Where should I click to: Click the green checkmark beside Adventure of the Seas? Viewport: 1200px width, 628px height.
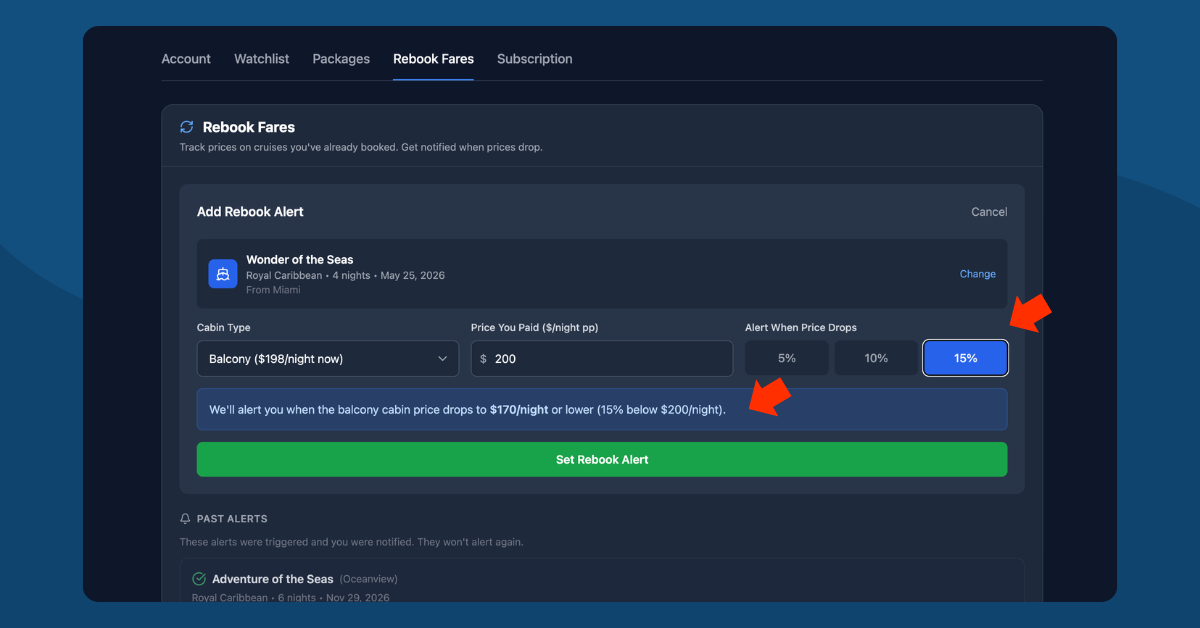point(199,578)
